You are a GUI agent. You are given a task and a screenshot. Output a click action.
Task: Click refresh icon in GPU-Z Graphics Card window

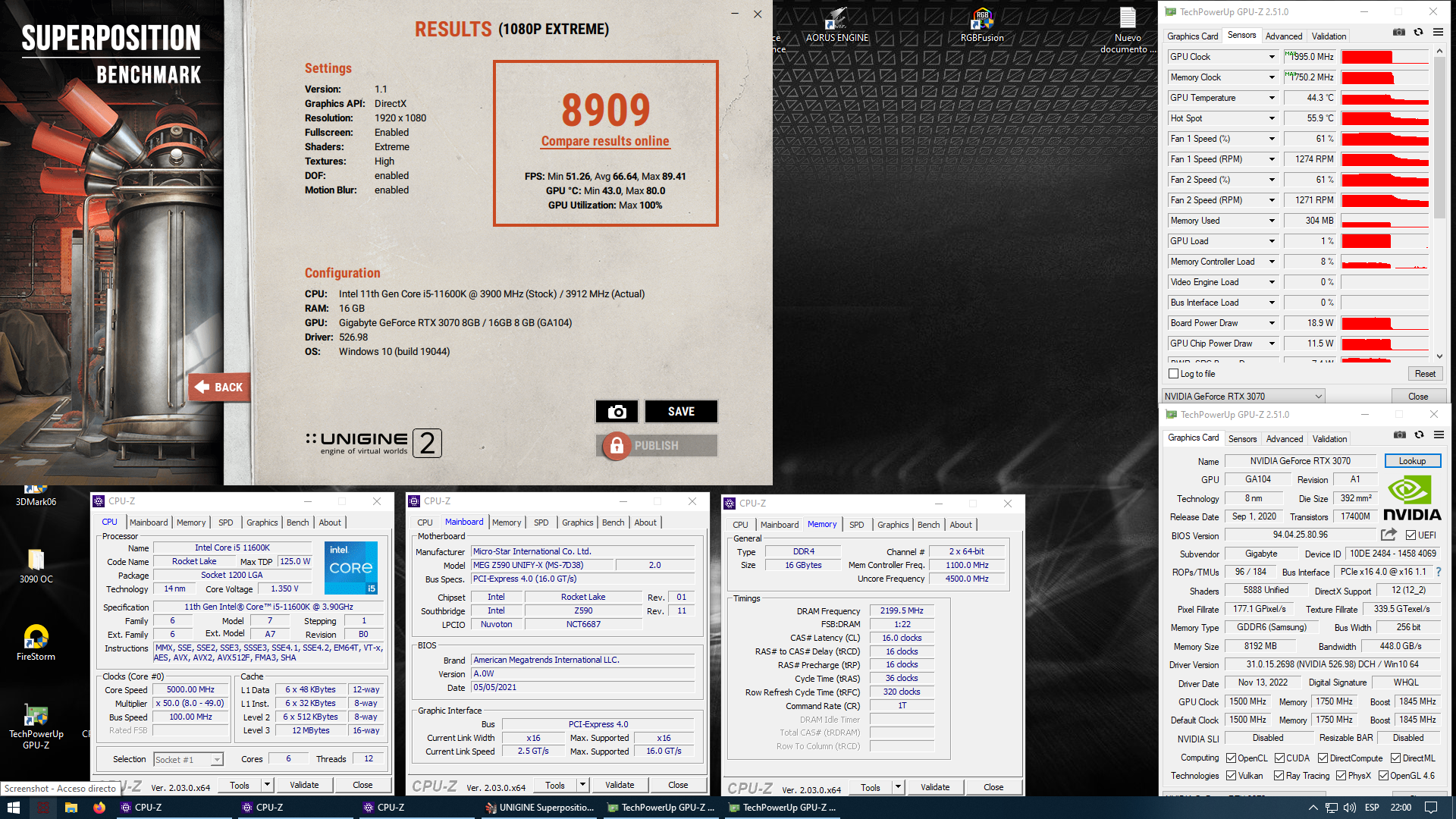pos(1419,435)
